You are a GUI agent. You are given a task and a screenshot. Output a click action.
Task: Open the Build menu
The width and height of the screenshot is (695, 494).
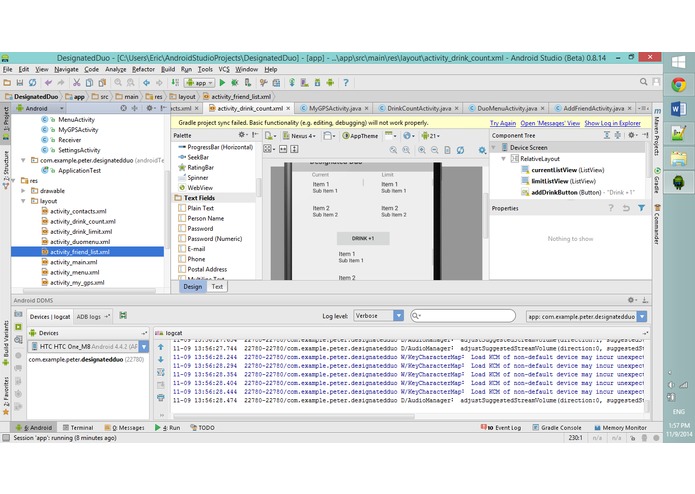(168, 70)
